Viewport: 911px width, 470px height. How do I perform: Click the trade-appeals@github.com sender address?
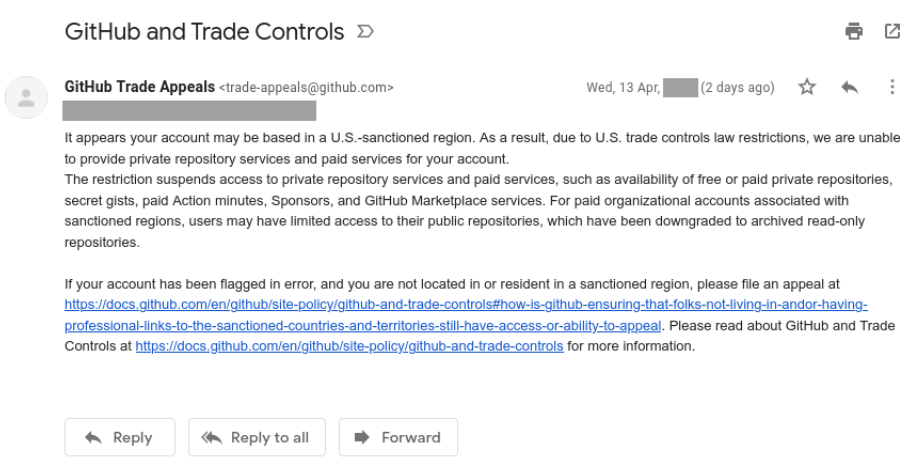coord(306,88)
